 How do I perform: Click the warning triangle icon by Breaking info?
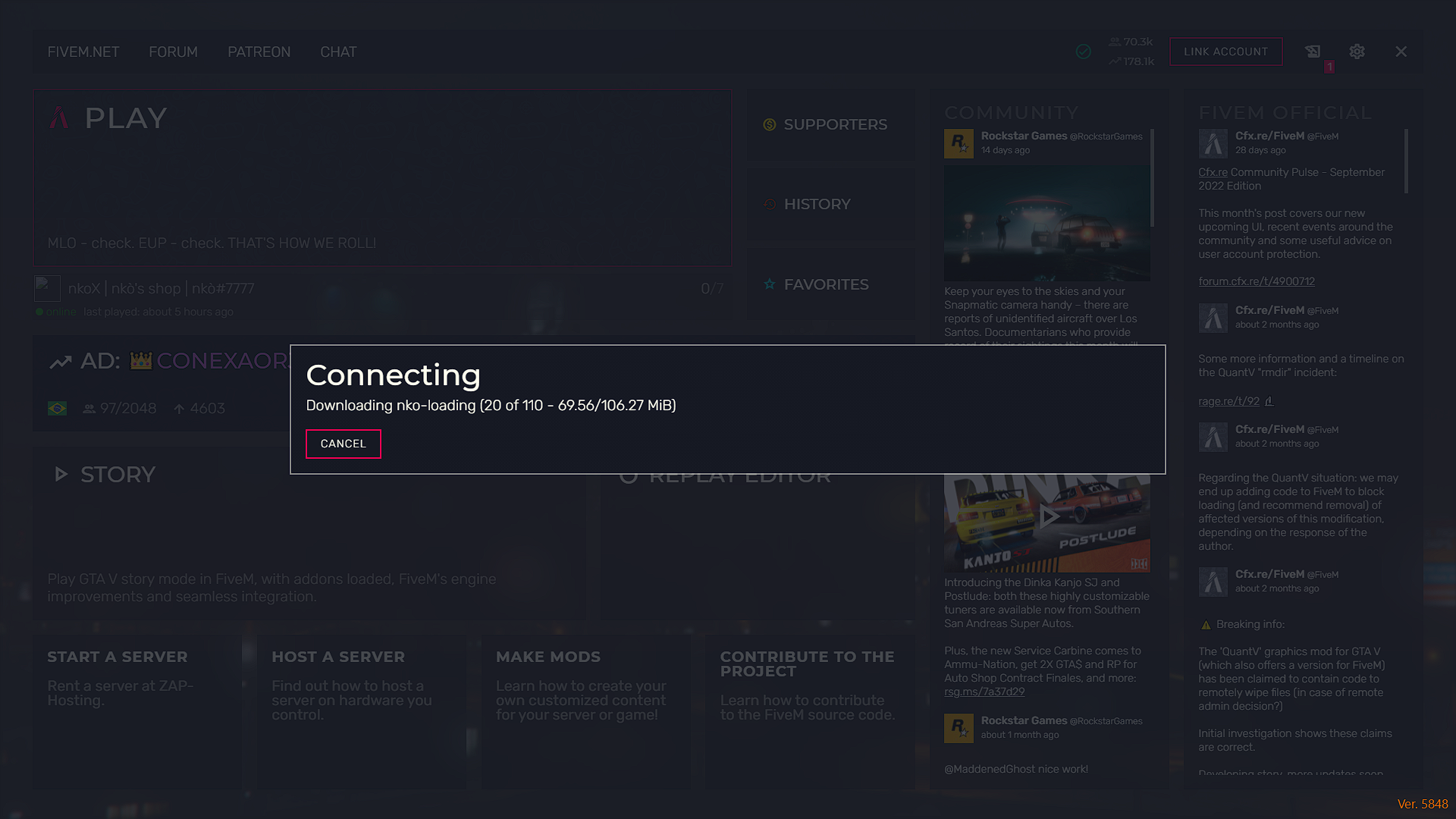1206,625
